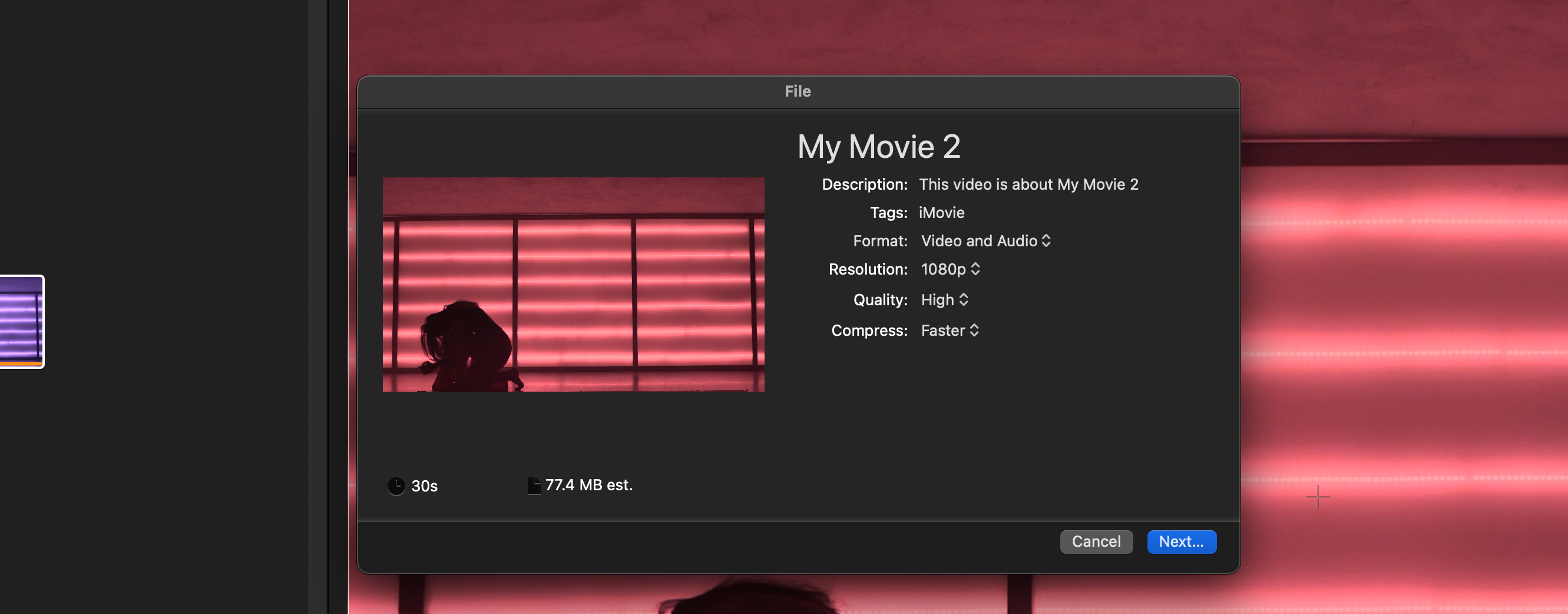Click the clock duration icon beside 30s
Viewport: 1568px width, 614px height.
point(396,486)
